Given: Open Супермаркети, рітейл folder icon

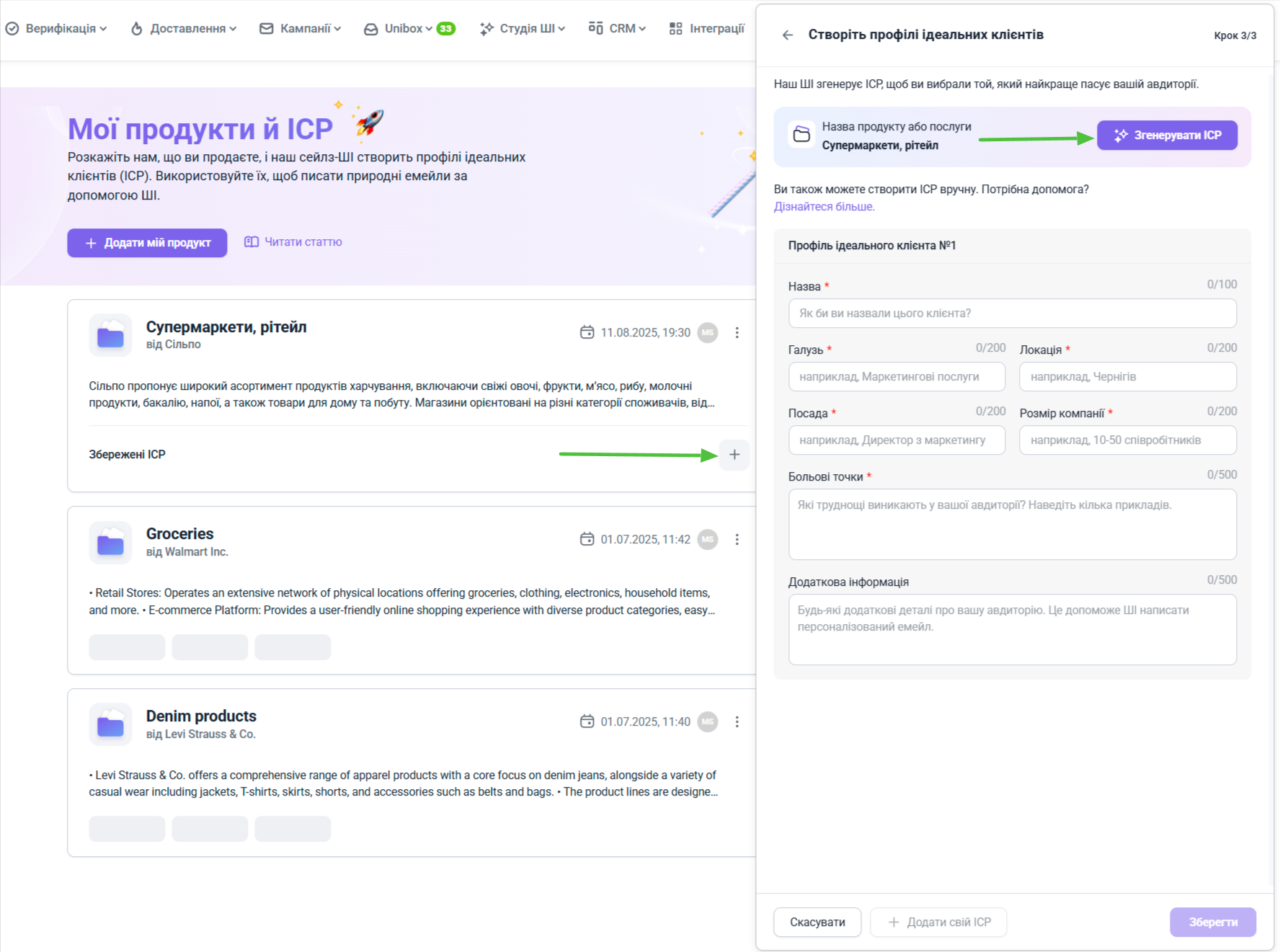Looking at the screenshot, I should [x=110, y=335].
